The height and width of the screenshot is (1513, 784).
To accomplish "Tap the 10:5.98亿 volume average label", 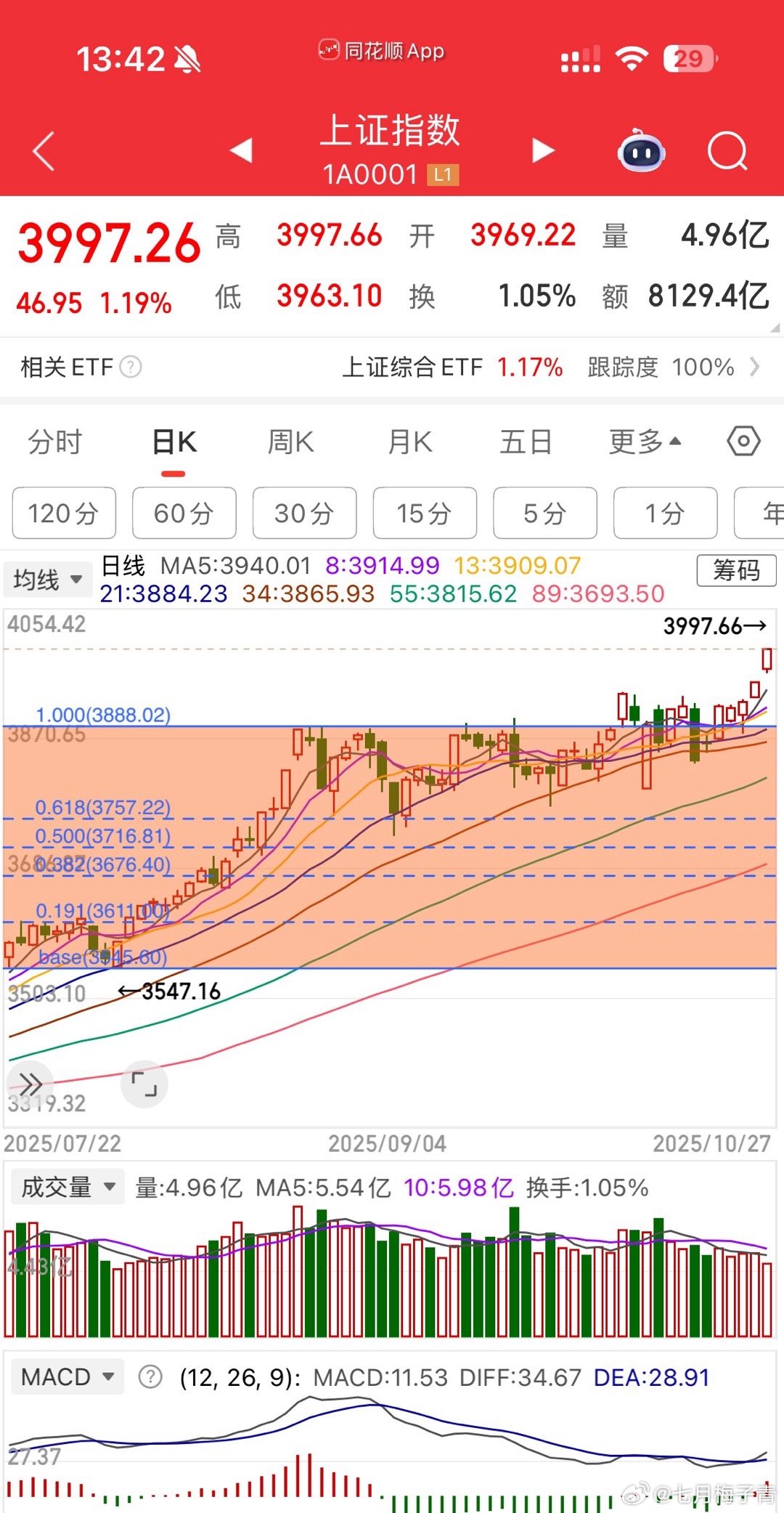I will [459, 1188].
